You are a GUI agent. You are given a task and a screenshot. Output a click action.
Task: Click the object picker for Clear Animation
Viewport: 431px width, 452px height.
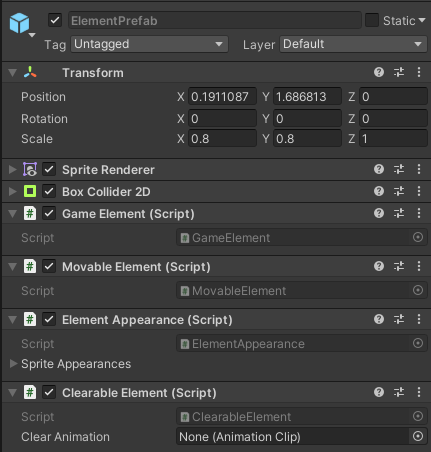[418, 436]
